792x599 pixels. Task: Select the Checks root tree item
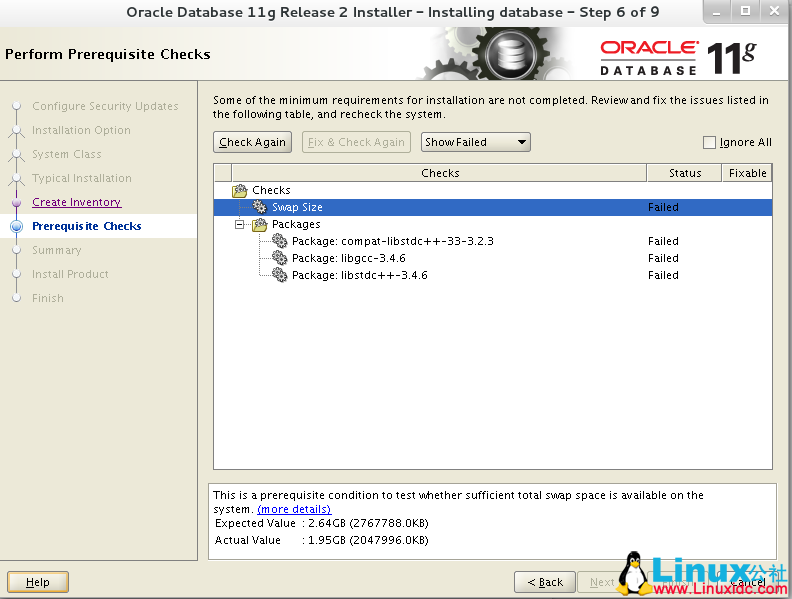(x=271, y=190)
